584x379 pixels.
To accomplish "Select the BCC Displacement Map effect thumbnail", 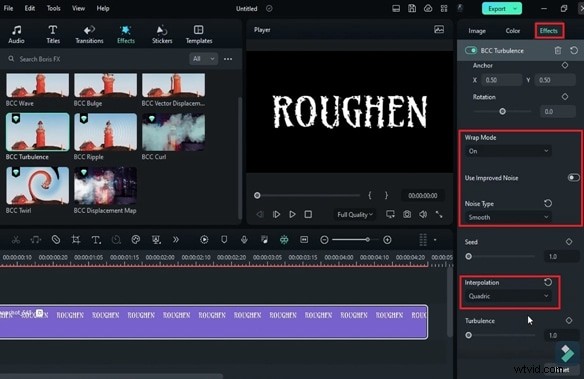I will (x=105, y=185).
